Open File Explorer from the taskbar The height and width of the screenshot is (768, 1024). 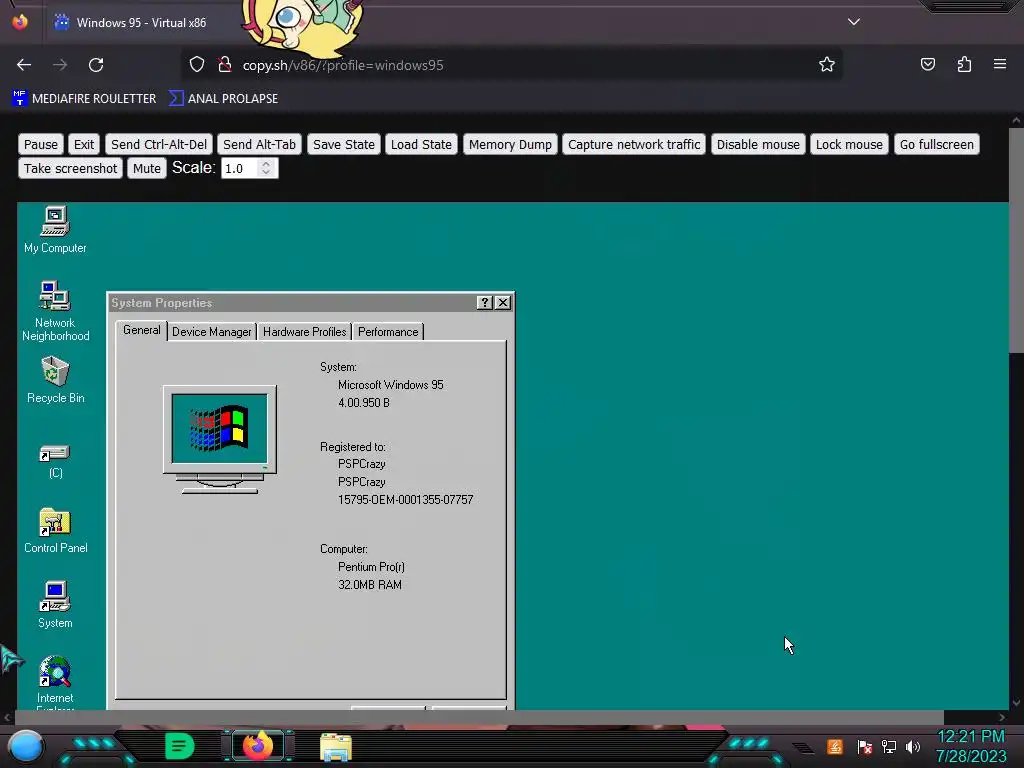coord(336,747)
